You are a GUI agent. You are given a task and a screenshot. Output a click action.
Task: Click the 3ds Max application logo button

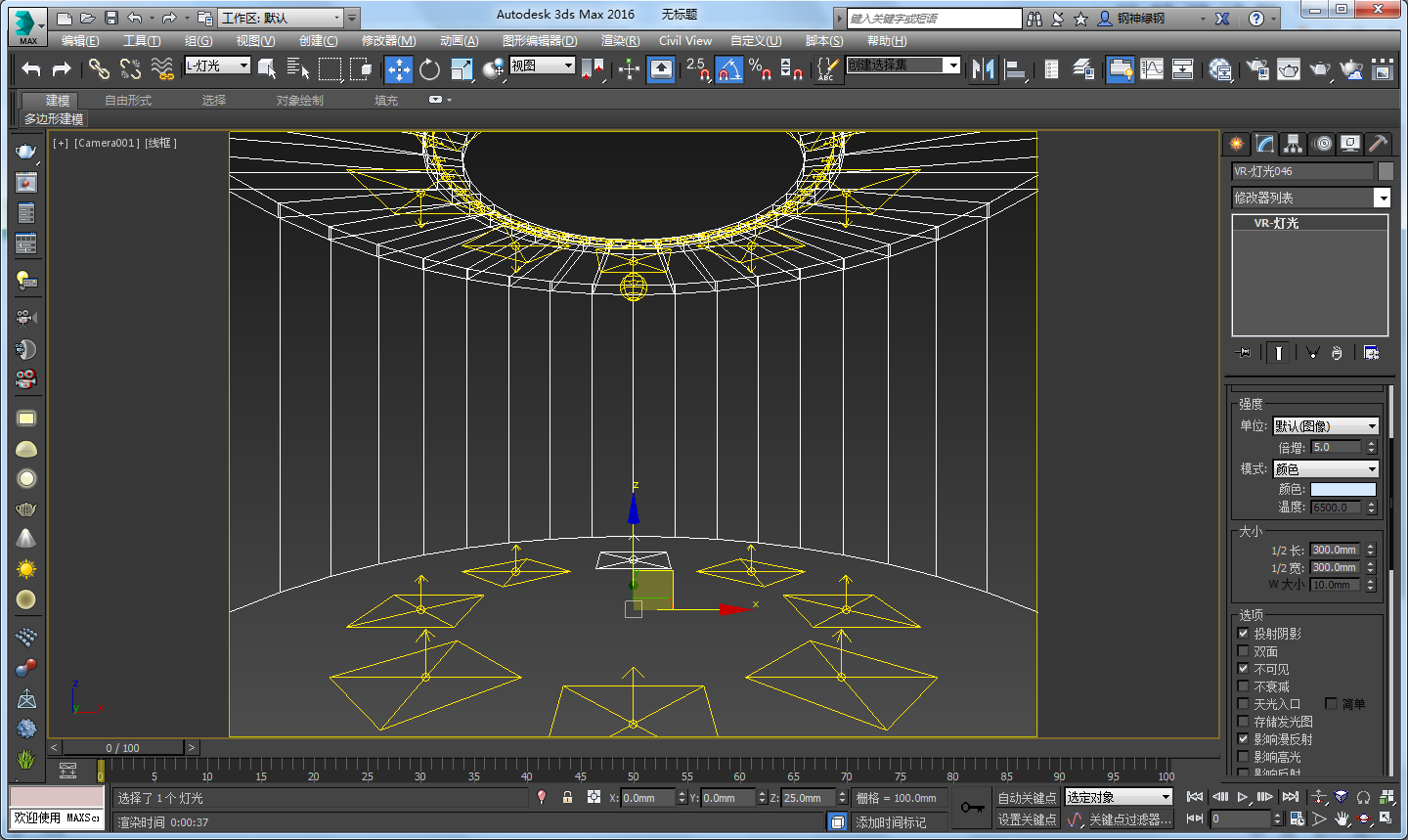(27, 26)
